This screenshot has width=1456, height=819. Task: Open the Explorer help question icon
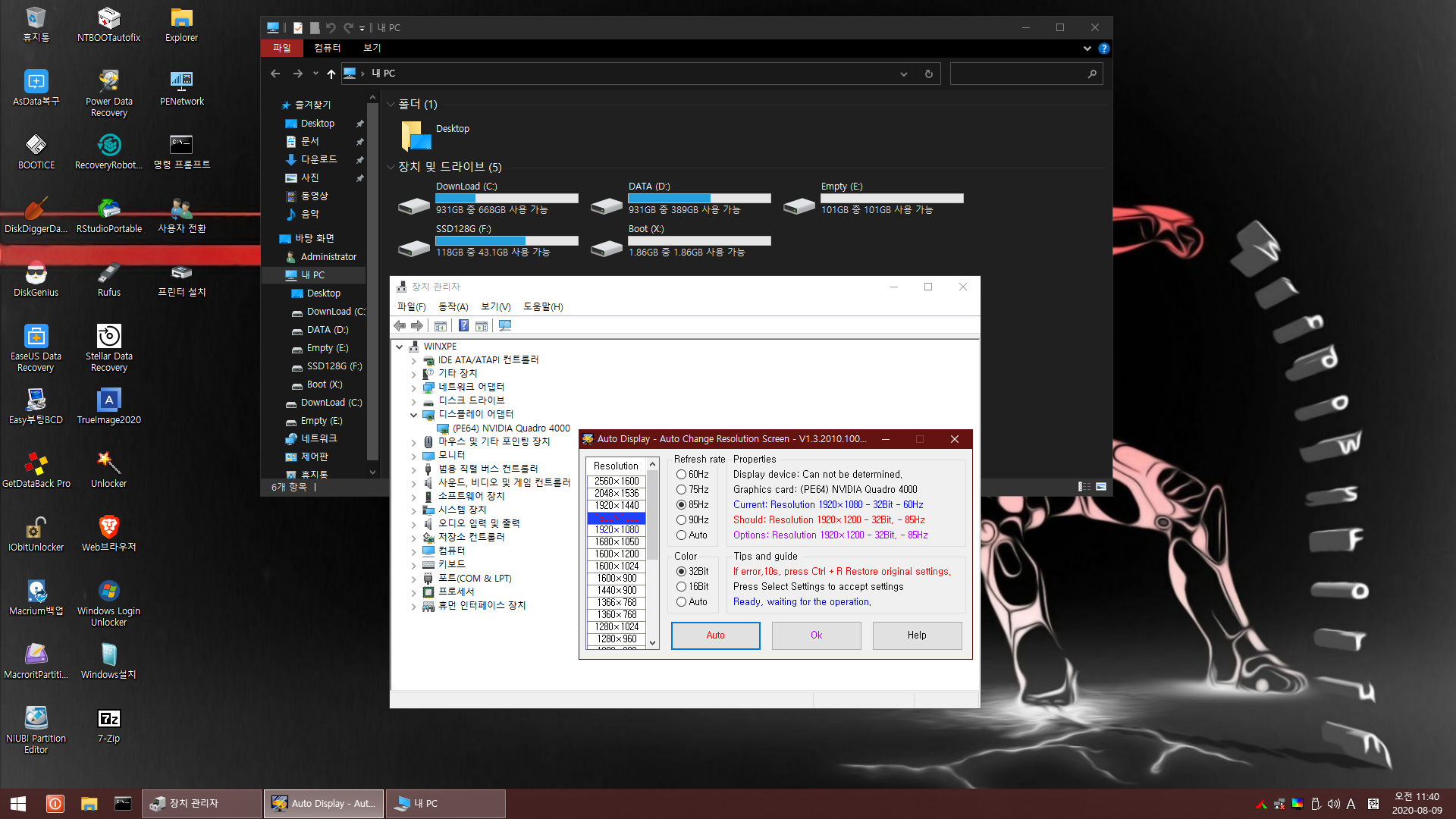point(1103,48)
